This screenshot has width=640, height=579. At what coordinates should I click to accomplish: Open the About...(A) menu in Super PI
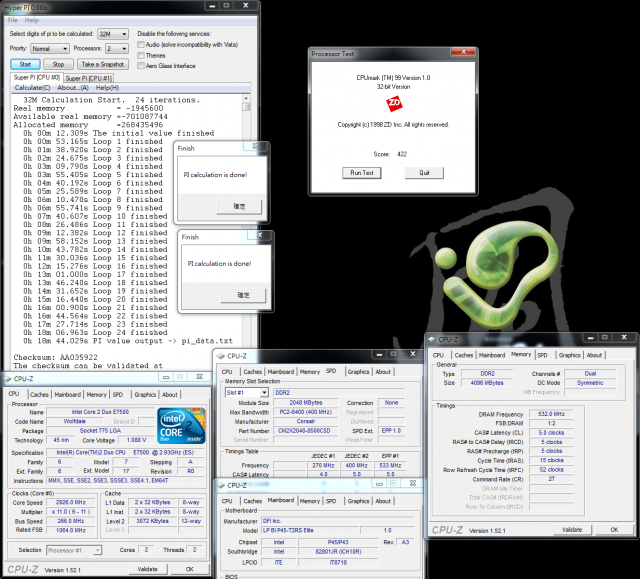click(73, 88)
